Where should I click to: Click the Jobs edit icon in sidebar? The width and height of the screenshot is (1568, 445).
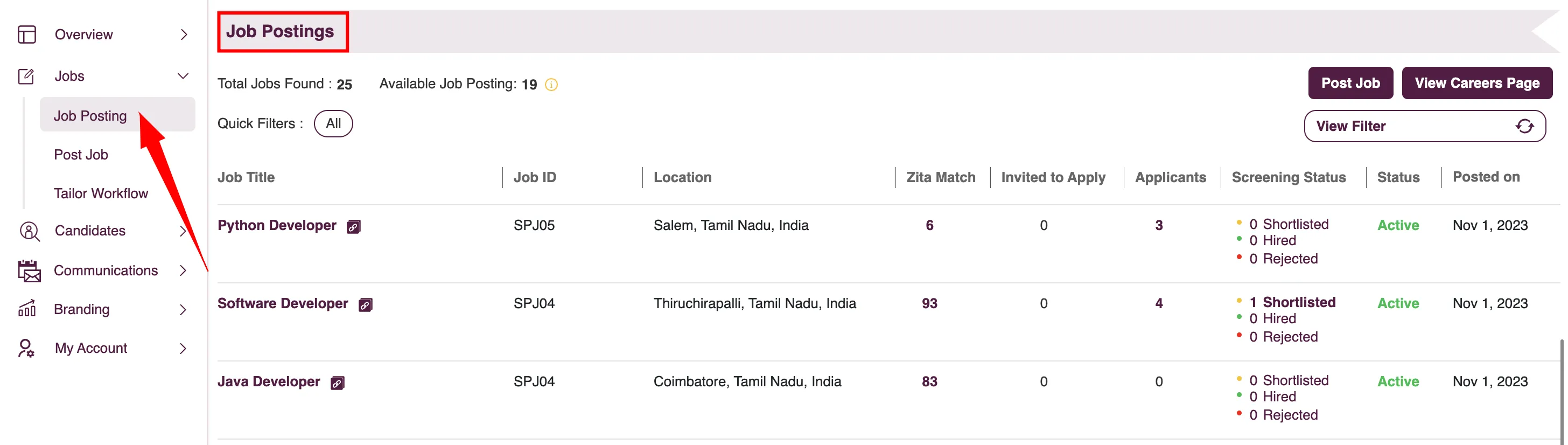pyautogui.click(x=26, y=76)
